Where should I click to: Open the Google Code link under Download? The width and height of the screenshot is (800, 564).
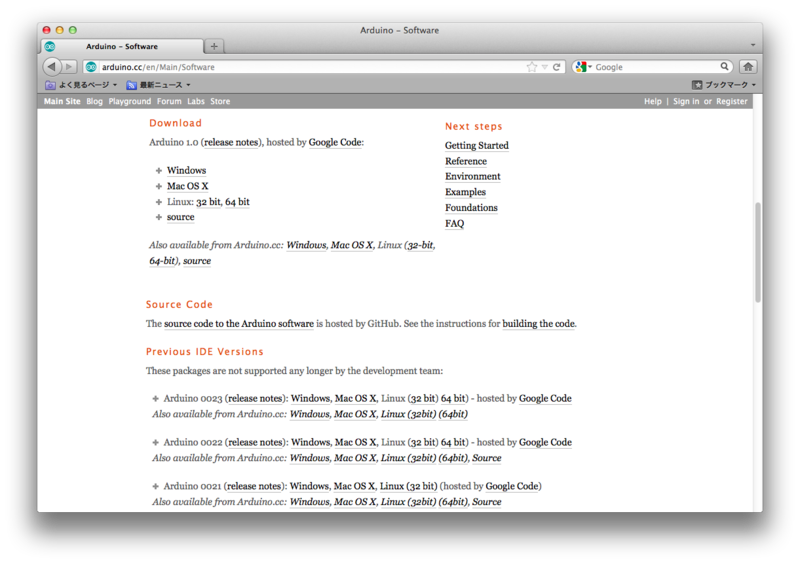click(x=335, y=142)
